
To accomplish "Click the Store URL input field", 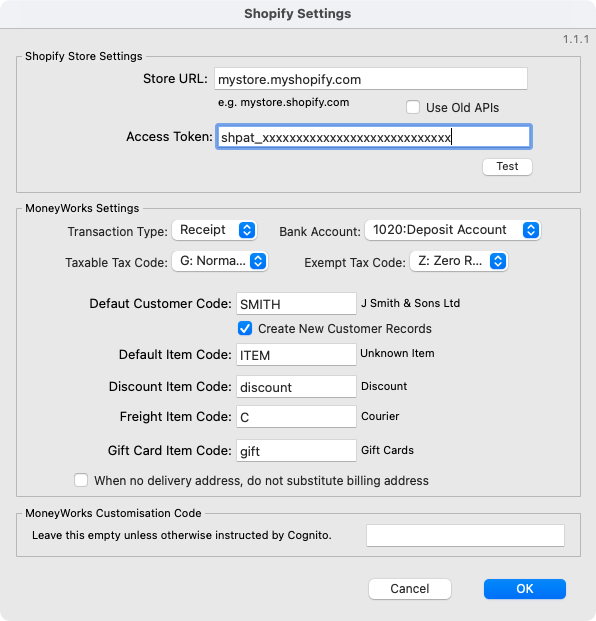I will pyautogui.click(x=371, y=79).
